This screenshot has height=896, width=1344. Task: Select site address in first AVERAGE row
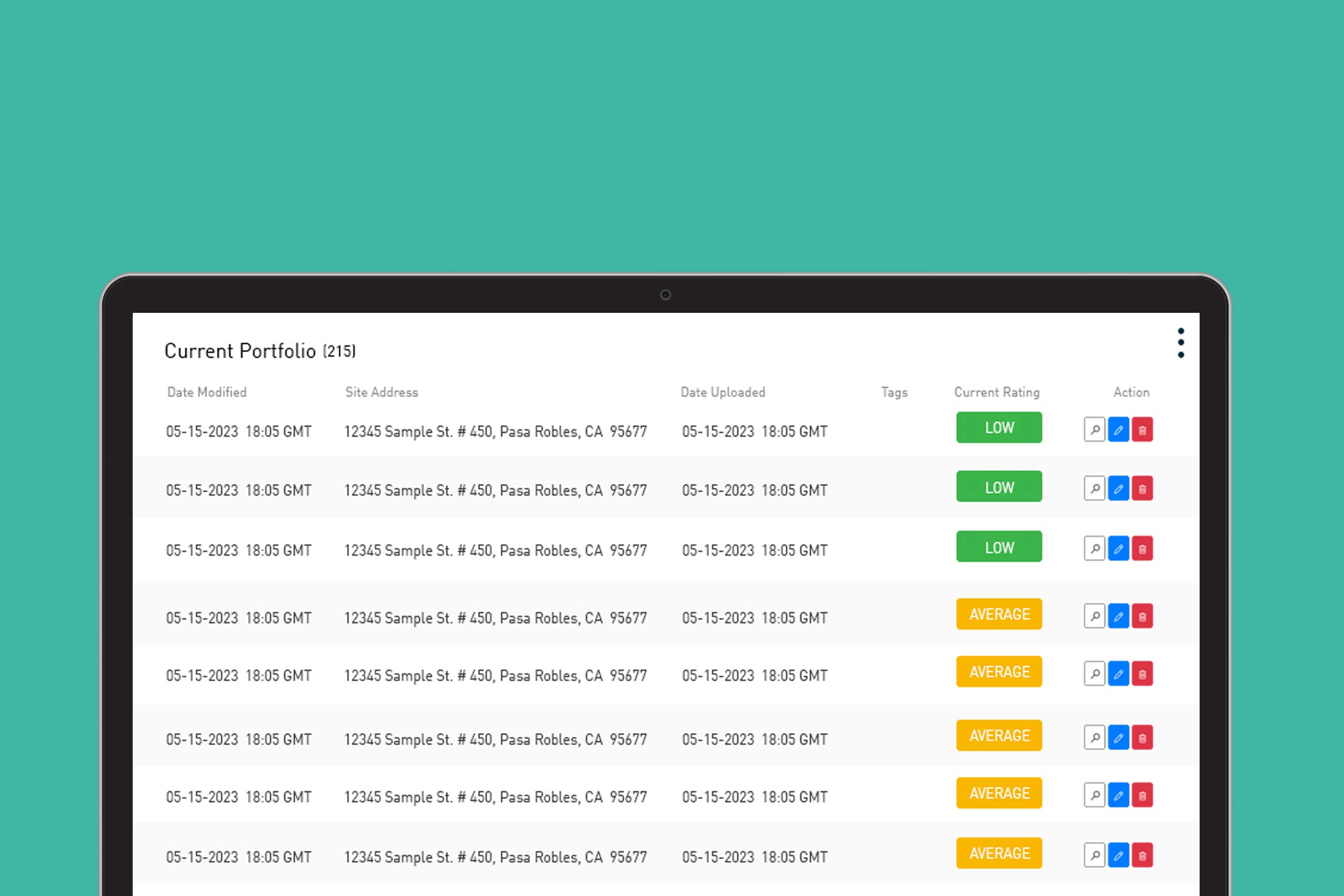(x=496, y=618)
